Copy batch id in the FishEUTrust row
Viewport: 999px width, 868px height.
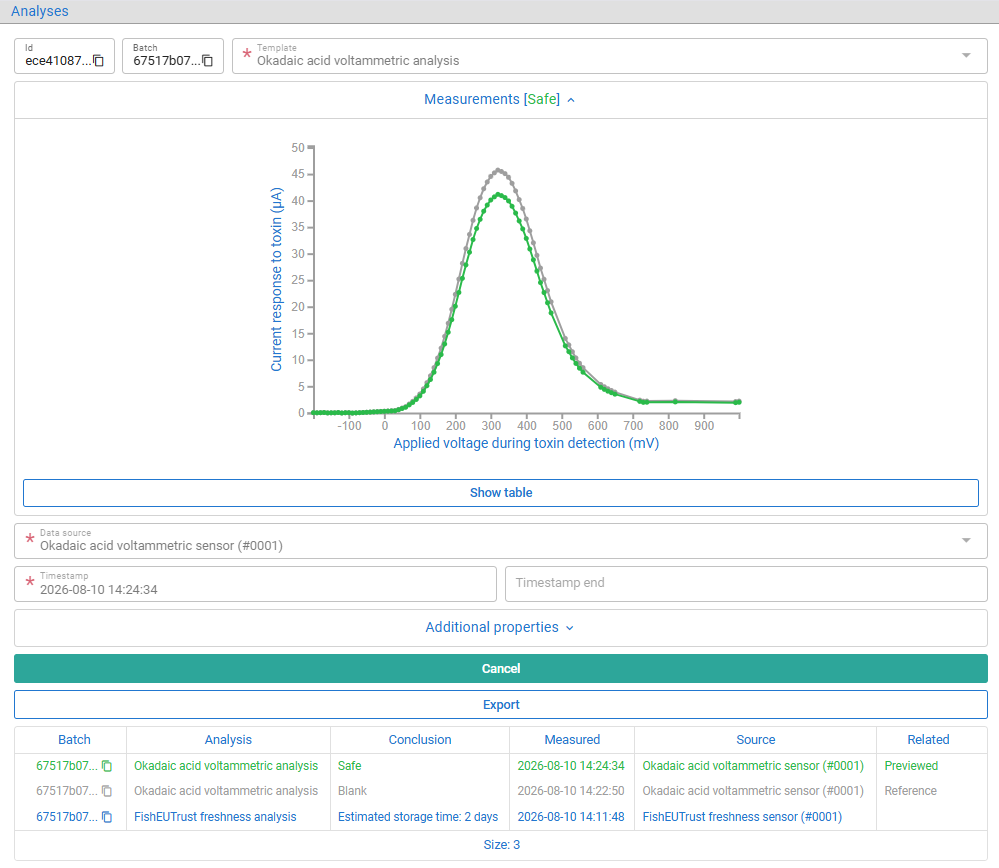(107, 817)
